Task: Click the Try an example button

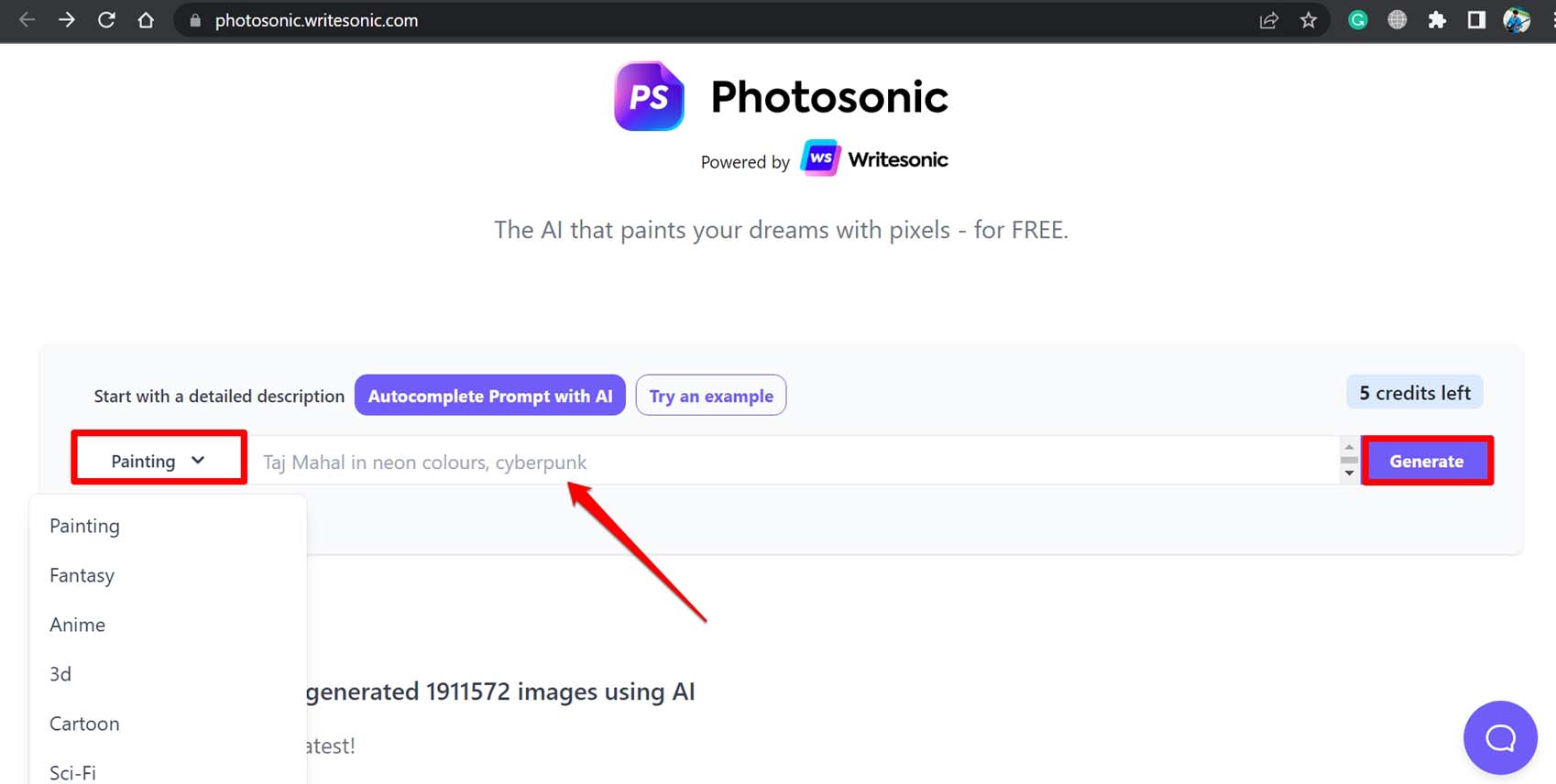Action: pyautogui.click(x=711, y=396)
